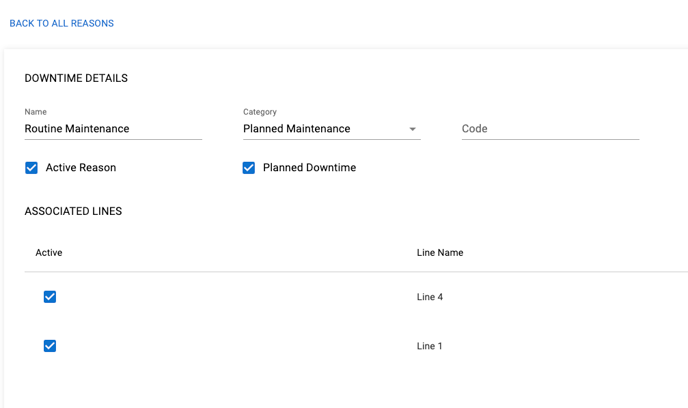Click the Line Name column header
Viewport: 688px width, 408px height.
pyautogui.click(x=440, y=253)
